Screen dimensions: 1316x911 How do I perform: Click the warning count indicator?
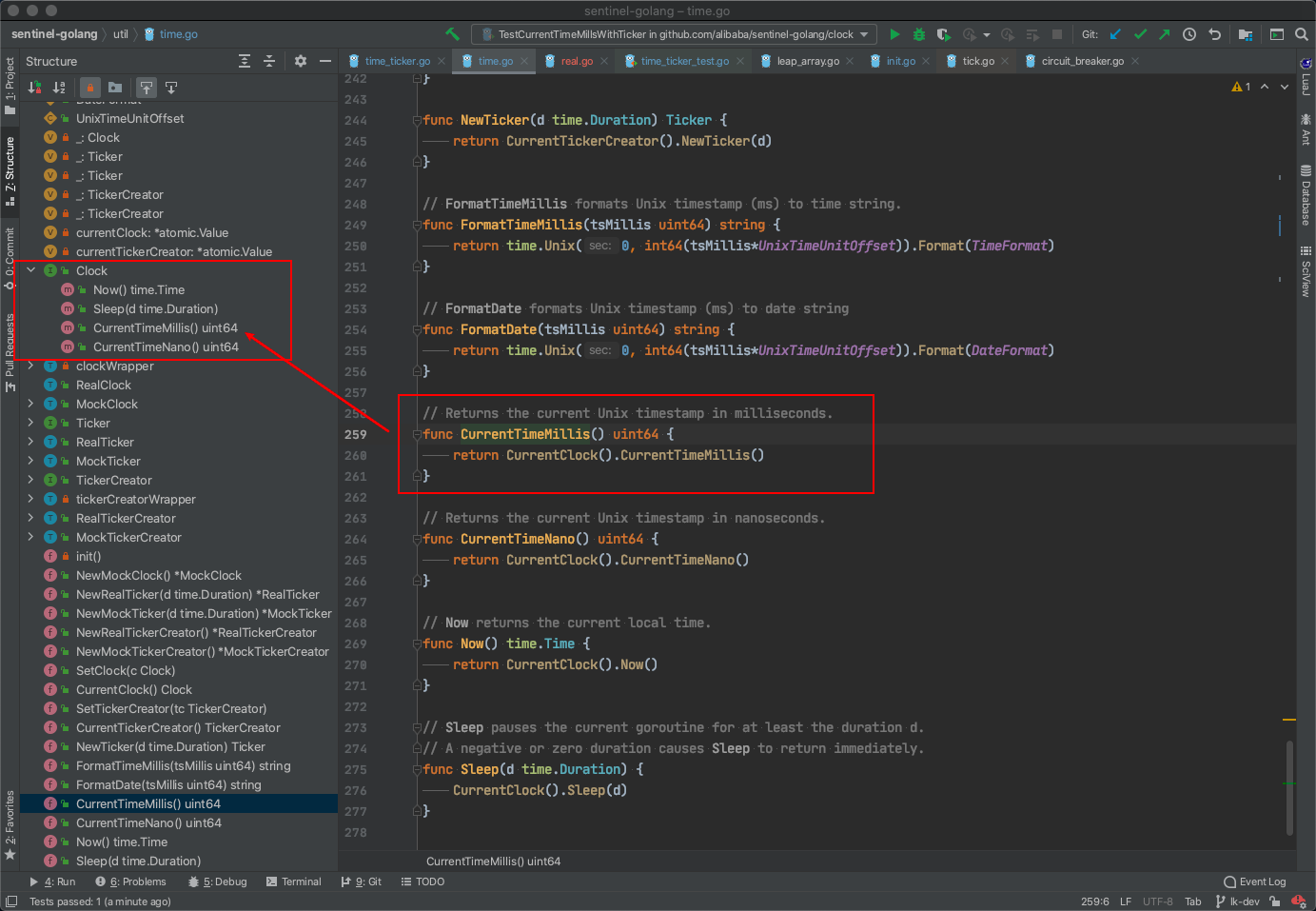[x=1242, y=87]
